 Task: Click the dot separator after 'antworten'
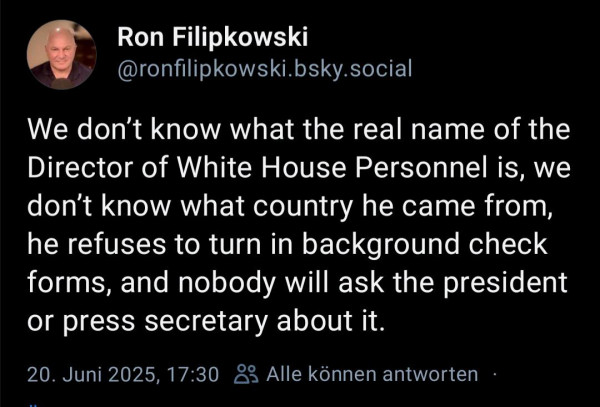pyautogui.click(x=494, y=374)
